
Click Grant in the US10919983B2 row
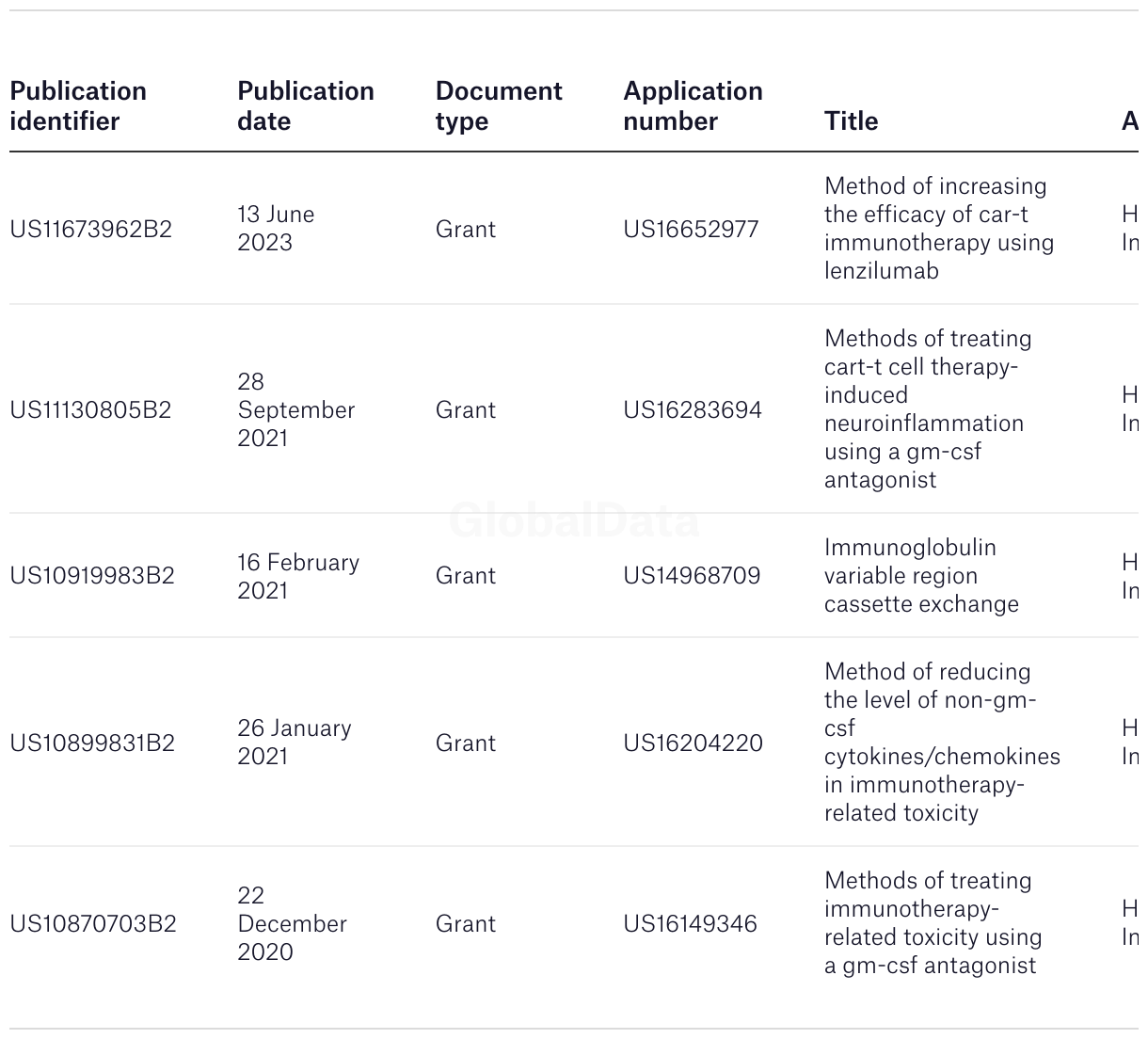(465, 576)
